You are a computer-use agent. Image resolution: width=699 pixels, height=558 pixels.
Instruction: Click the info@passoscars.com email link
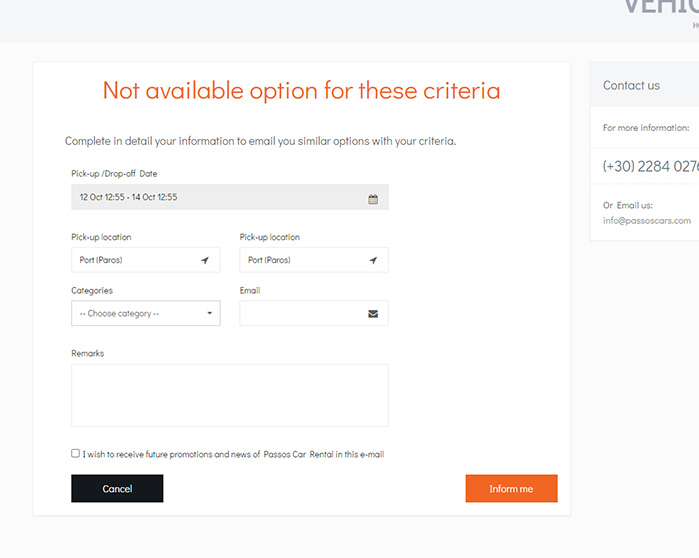point(647,220)
